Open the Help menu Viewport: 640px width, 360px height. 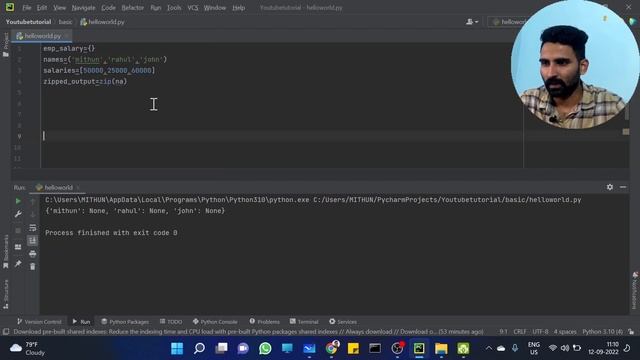tap(238, 8)
